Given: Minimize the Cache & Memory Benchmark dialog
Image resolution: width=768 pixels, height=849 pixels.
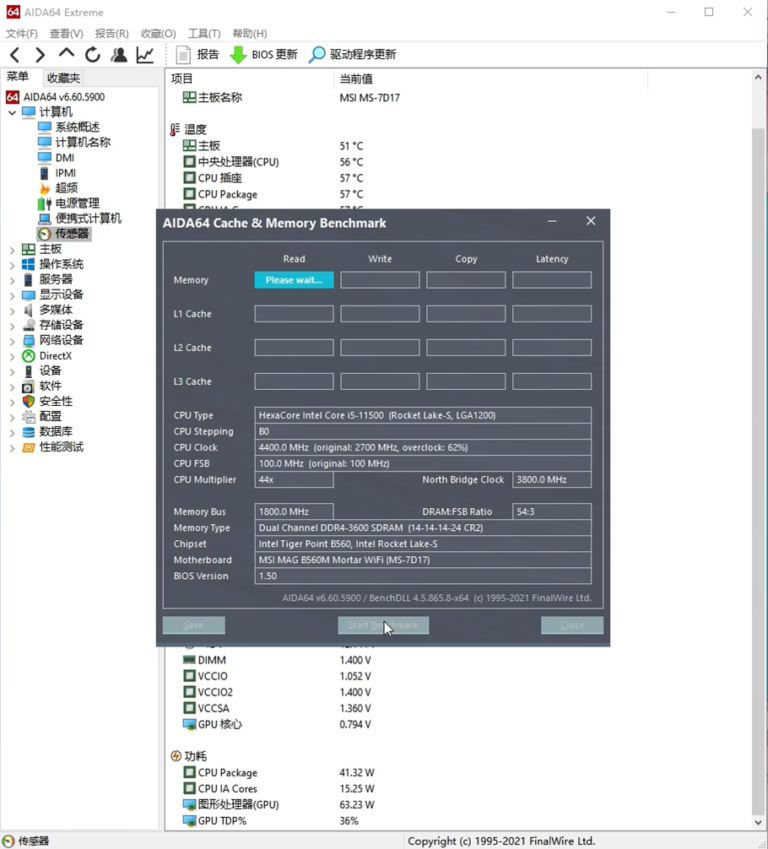Looking at the screenshot, I should (552, 221).
